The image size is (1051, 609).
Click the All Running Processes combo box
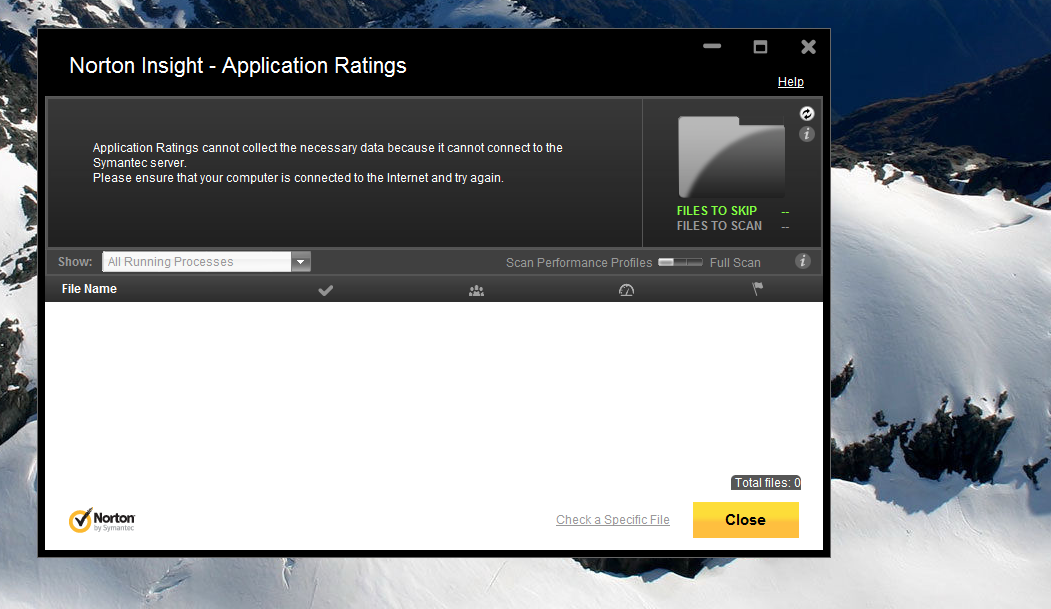tap(206, 262)
